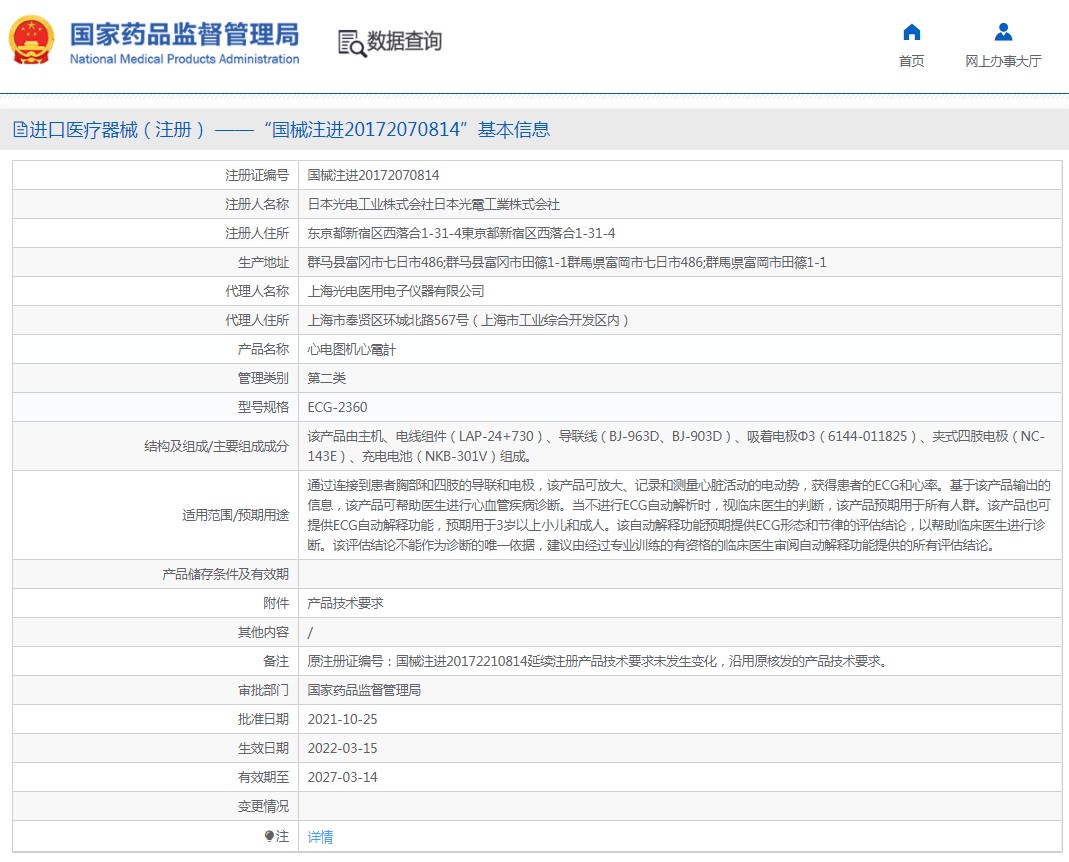Screen dimensions: 1069x862
Task: Click the 结构及组成/主要组成成分 label
Action: [x=217, y=446]
